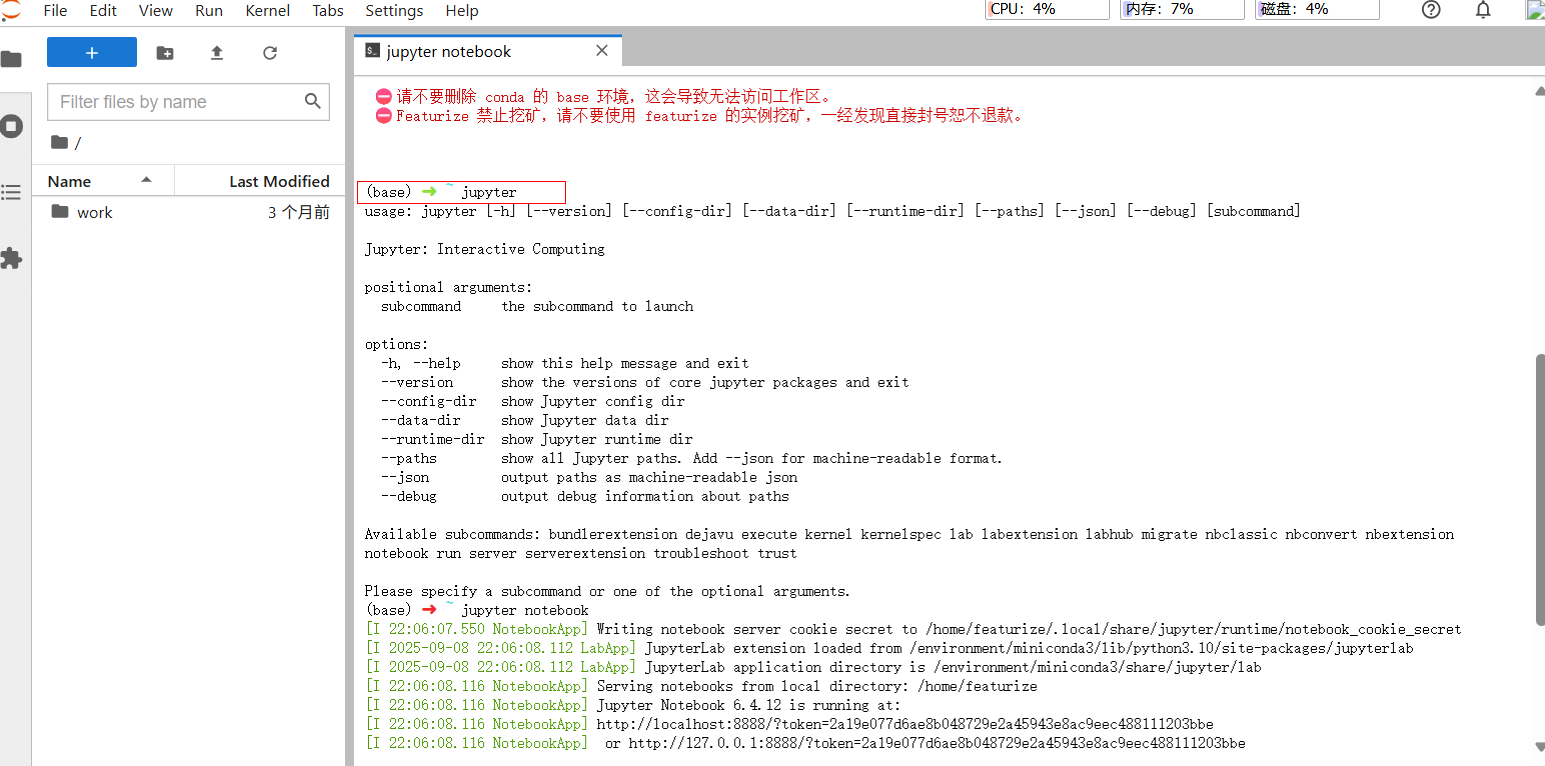Open the Tabs menu
Image resolution: width=1545 pixels, height=766 pixels.
tap(328, 11)
